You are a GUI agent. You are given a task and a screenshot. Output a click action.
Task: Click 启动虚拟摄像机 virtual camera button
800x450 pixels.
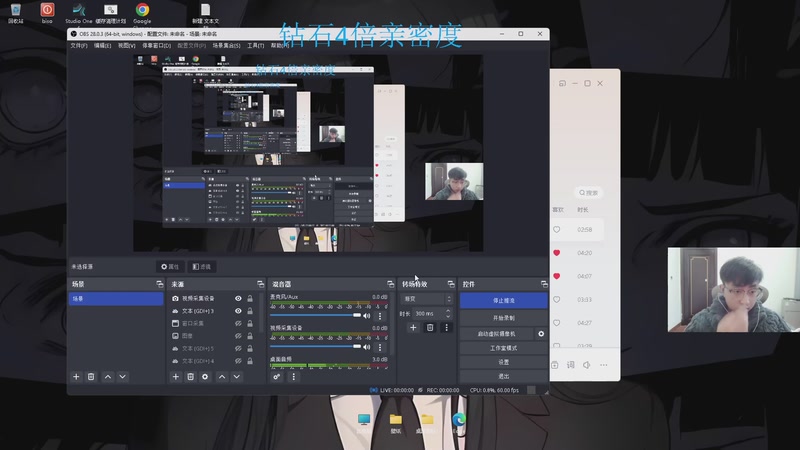tap(496, 334)
